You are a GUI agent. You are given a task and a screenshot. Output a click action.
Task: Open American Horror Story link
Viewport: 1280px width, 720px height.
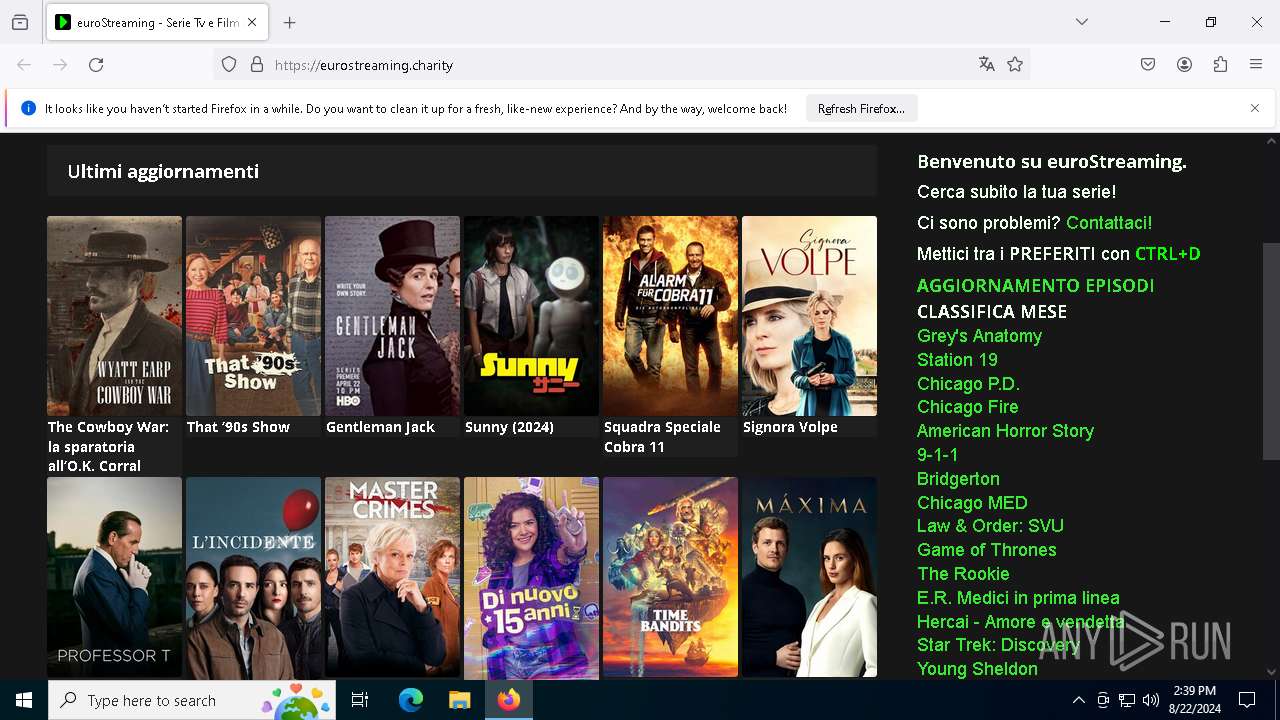[1005, 431]
